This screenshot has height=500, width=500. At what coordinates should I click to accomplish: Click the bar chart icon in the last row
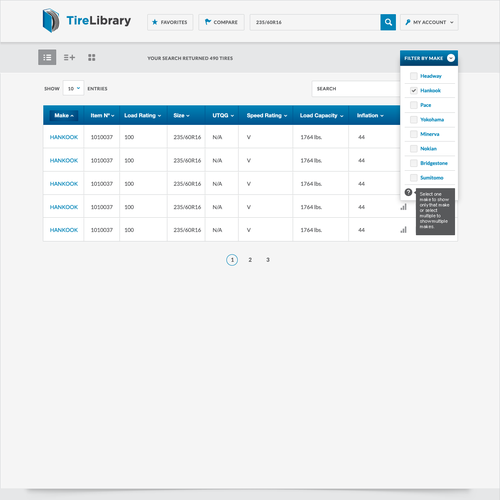pos(403,230)
